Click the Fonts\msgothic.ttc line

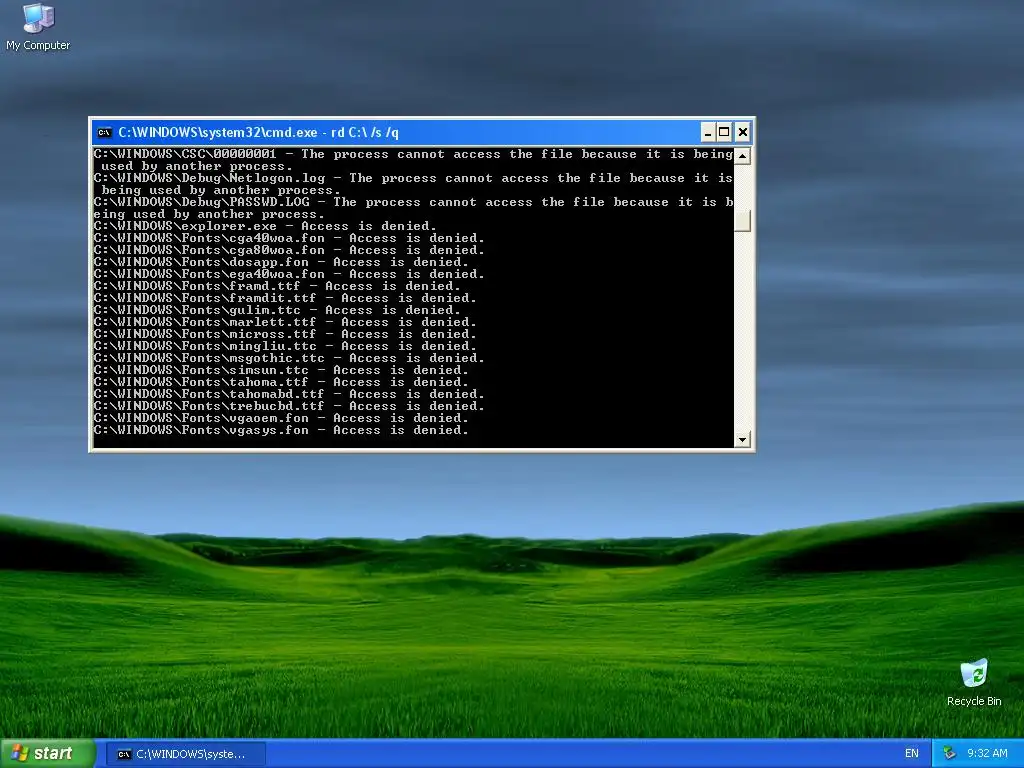(x=289, y=358)
